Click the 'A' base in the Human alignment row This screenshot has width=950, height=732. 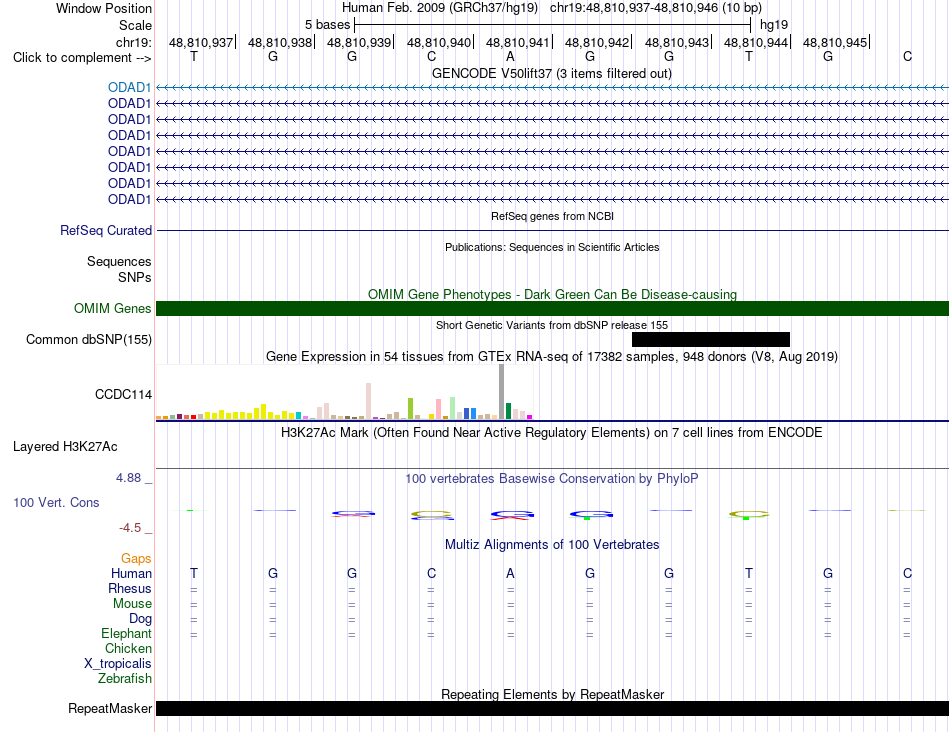510,573
